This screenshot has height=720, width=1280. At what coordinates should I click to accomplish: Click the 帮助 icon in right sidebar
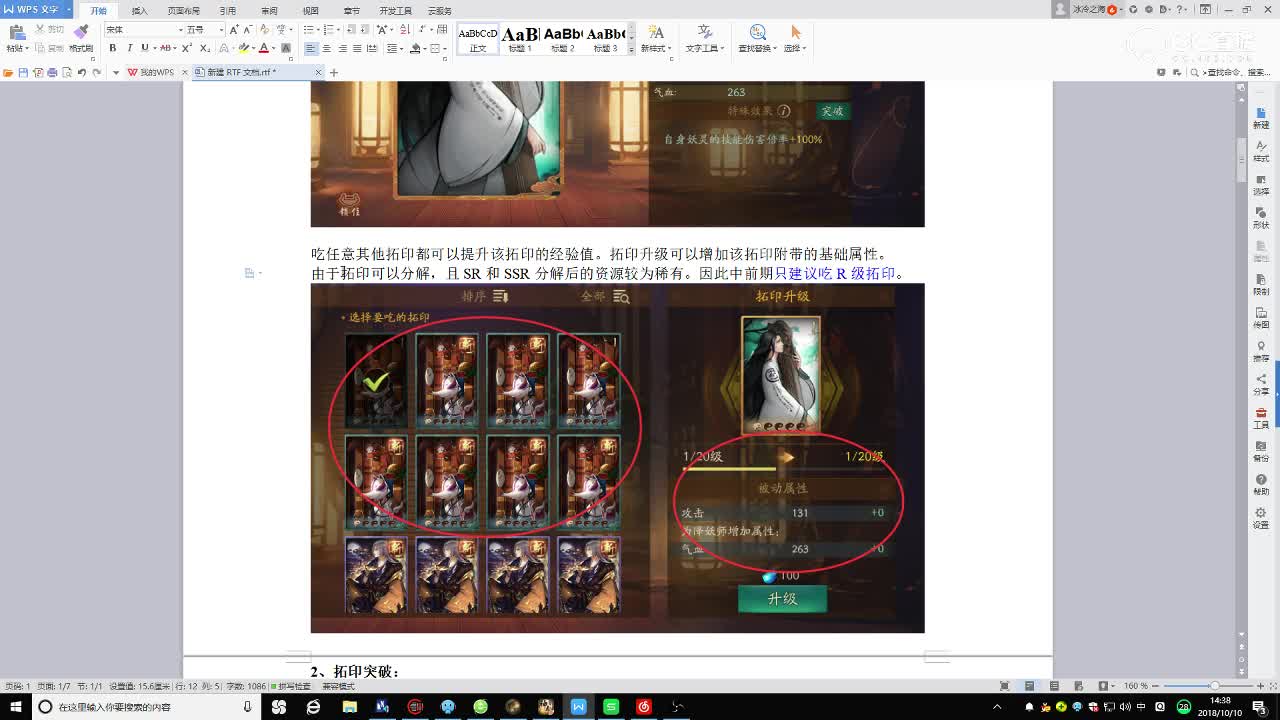[x=1261, y=484]
